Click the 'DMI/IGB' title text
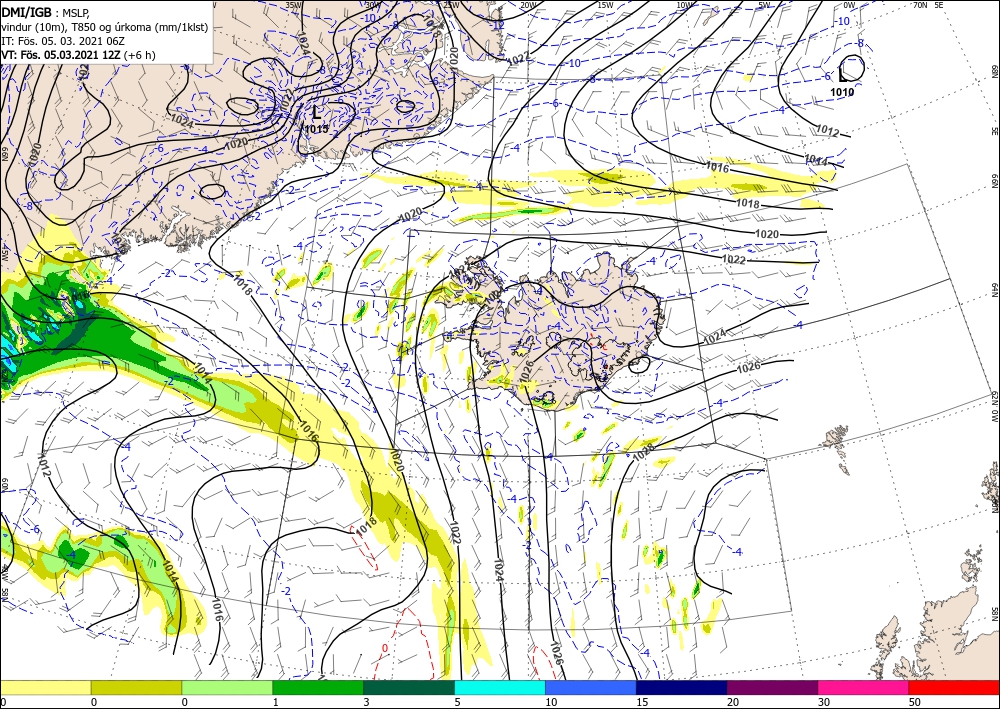1000x709 pixels. pos(26,11)
